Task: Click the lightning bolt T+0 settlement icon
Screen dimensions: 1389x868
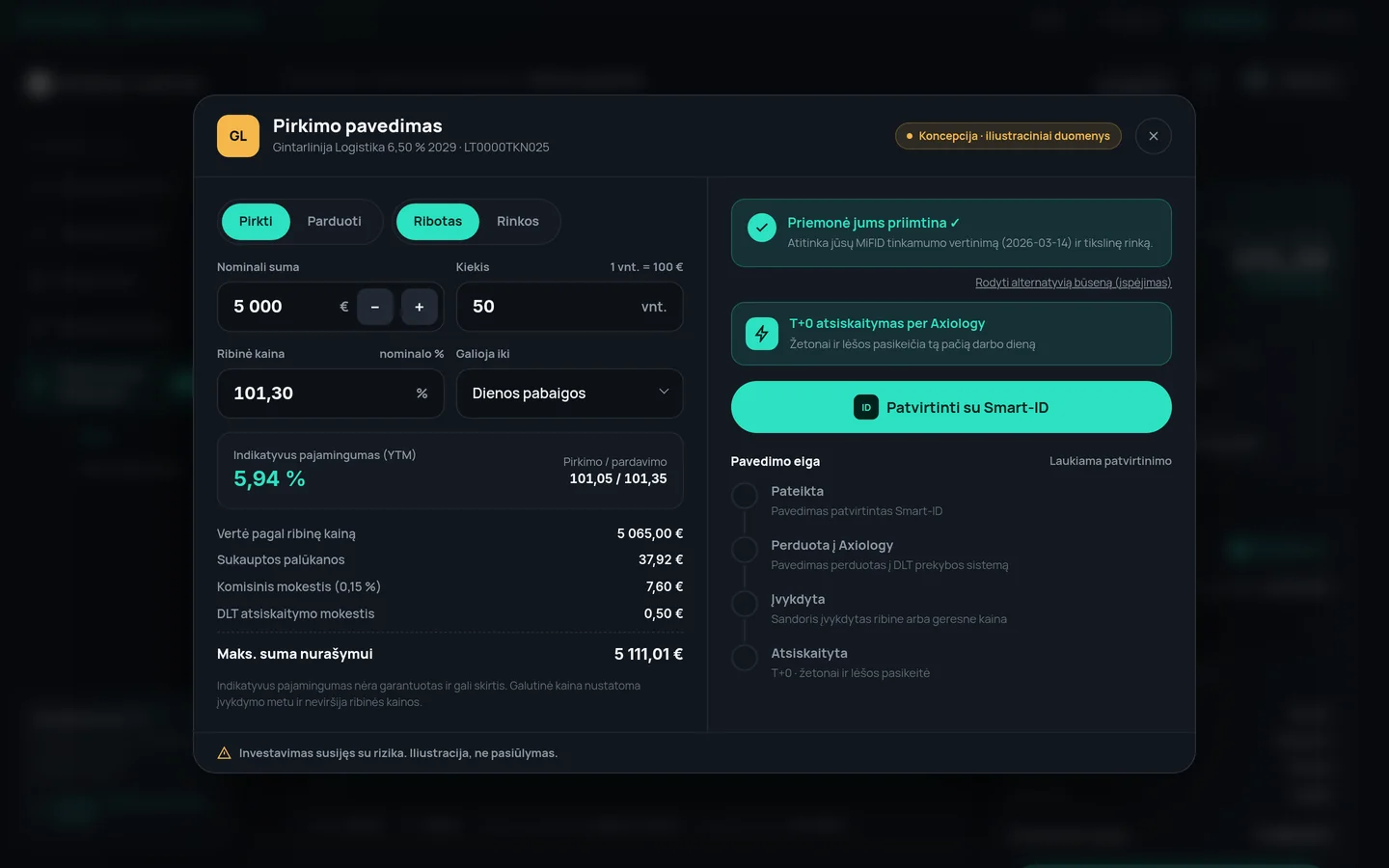Action: point(762,334)
